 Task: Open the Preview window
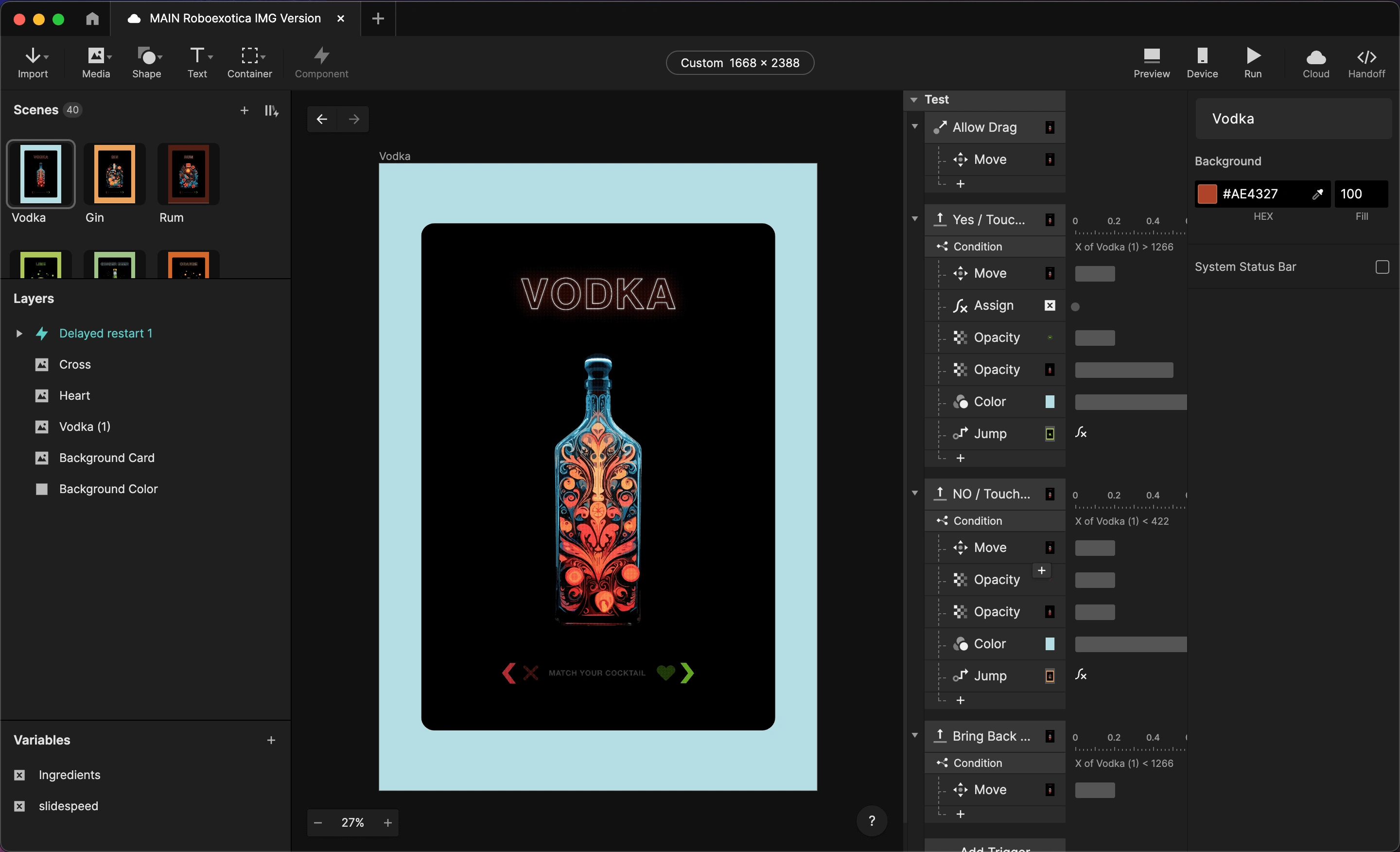(x=1152, y=63)
